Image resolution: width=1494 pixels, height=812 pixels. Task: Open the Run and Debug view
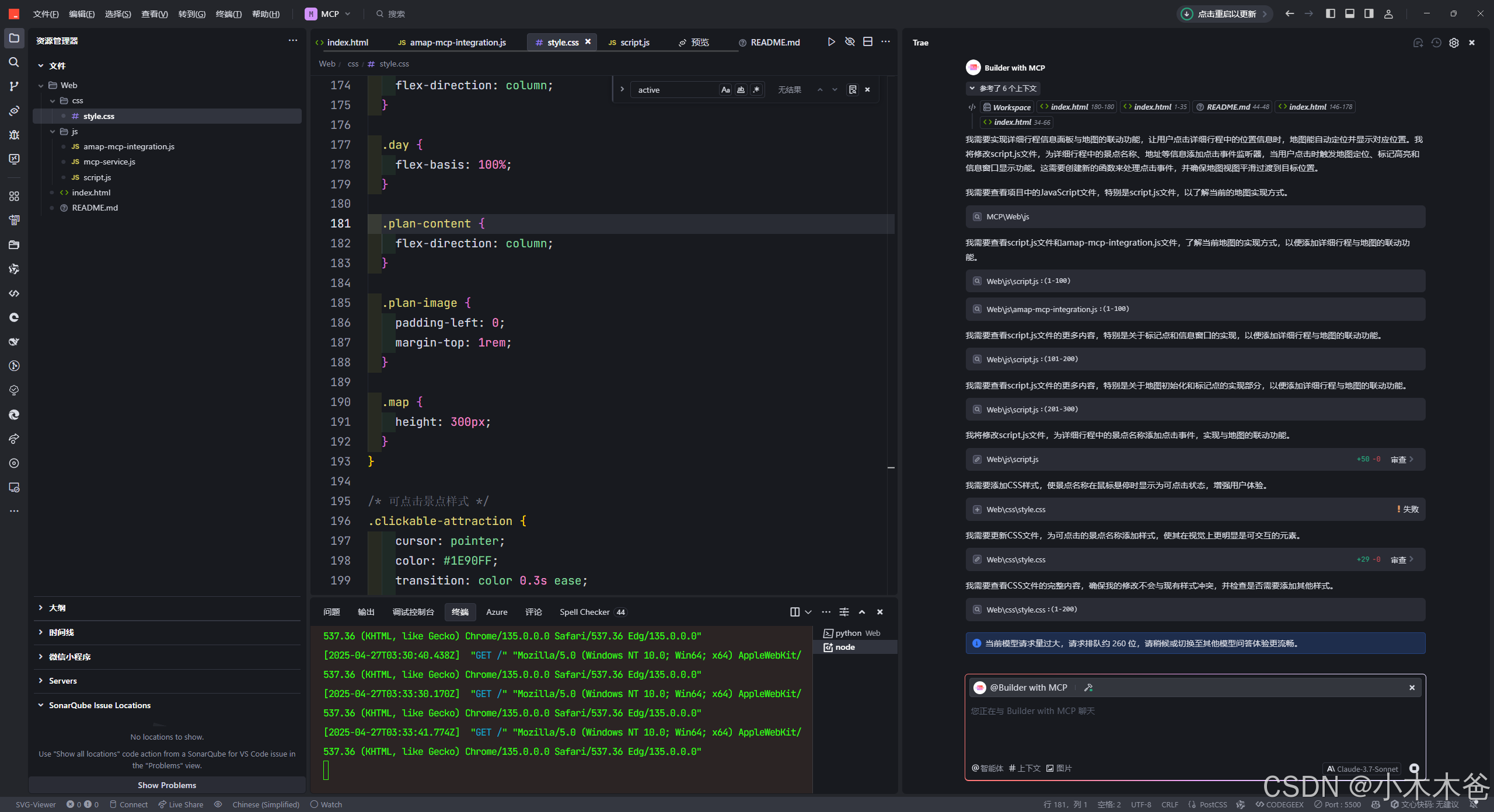click(14, 135)
